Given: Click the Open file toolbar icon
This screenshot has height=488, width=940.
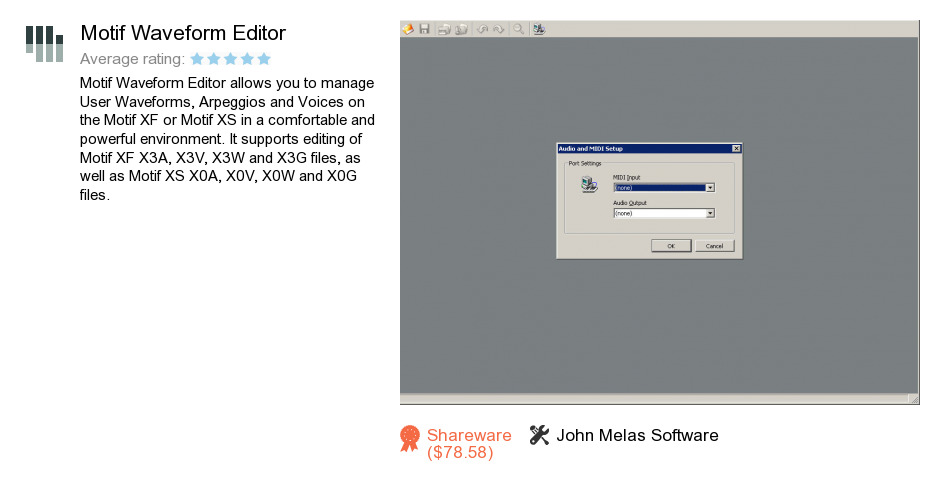Looking at the screenshot, I should (408, 29).
